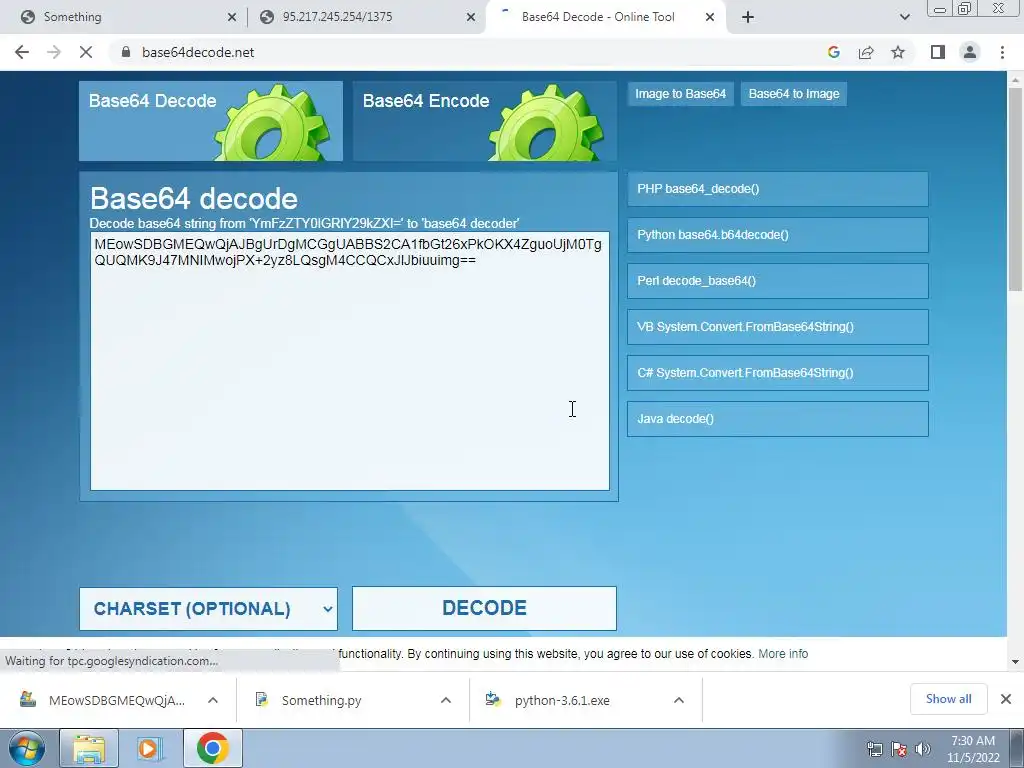Open the Chrome profile avatar
The height and width of the screenshot is (768, 1024).
[x=970, y=52]
